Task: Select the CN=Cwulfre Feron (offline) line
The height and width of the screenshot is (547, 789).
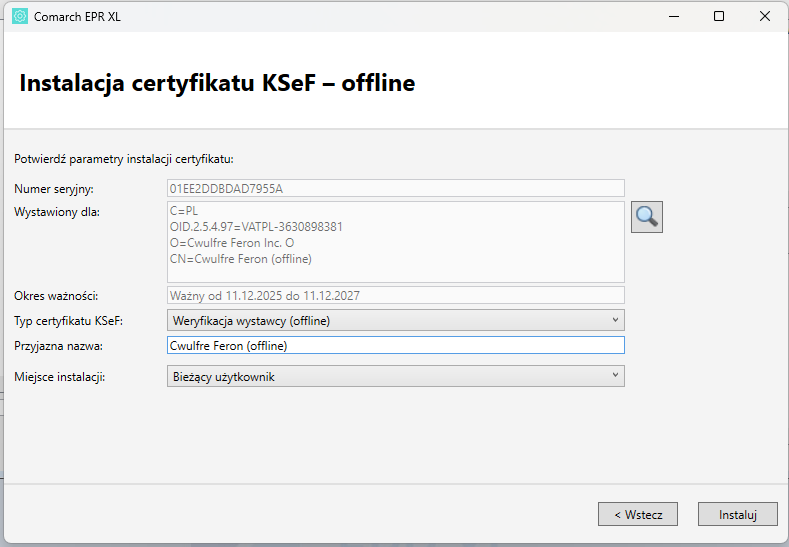Action: coord(241,259)
